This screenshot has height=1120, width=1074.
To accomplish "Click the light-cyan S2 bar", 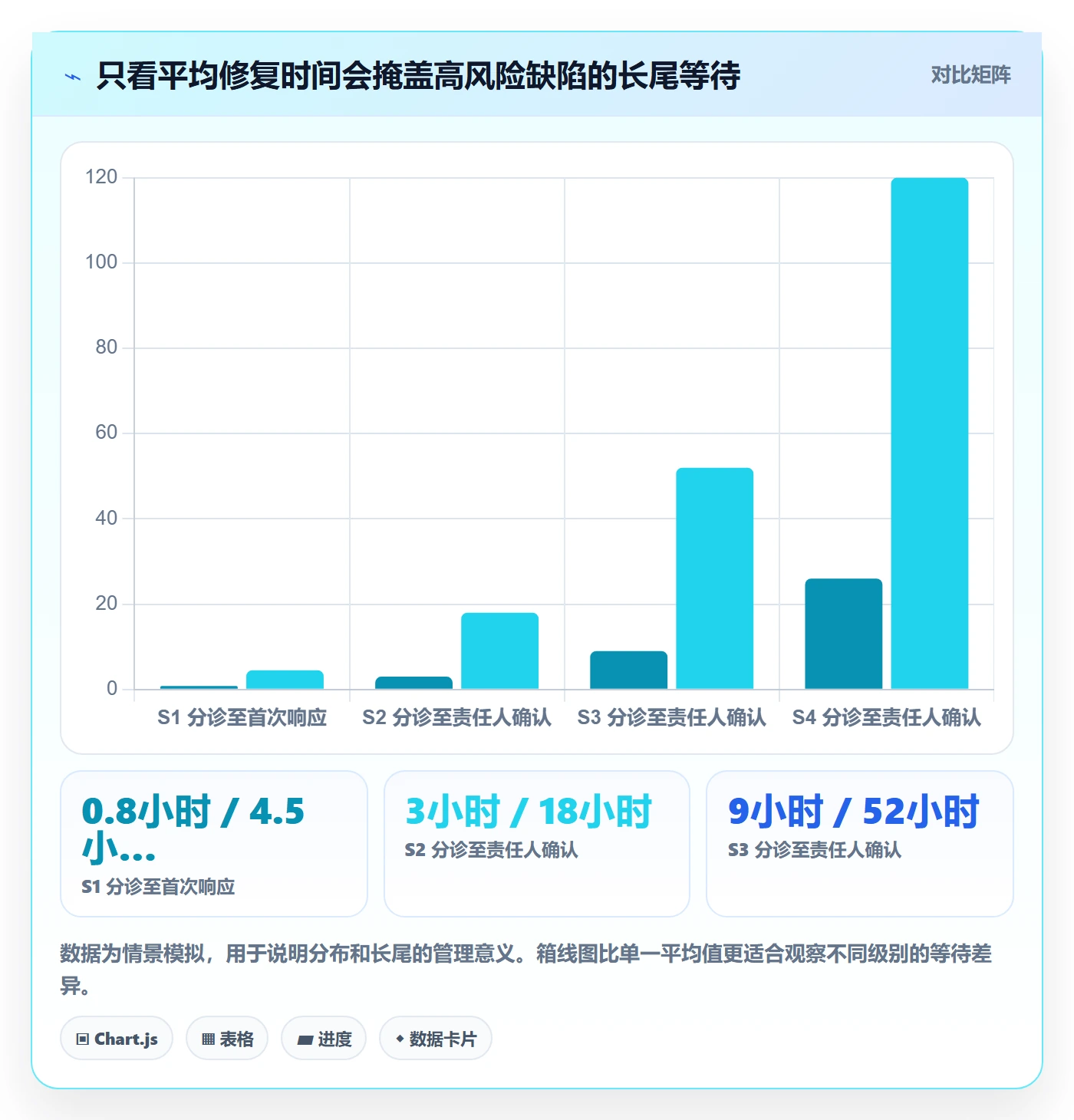I will 500,651.
